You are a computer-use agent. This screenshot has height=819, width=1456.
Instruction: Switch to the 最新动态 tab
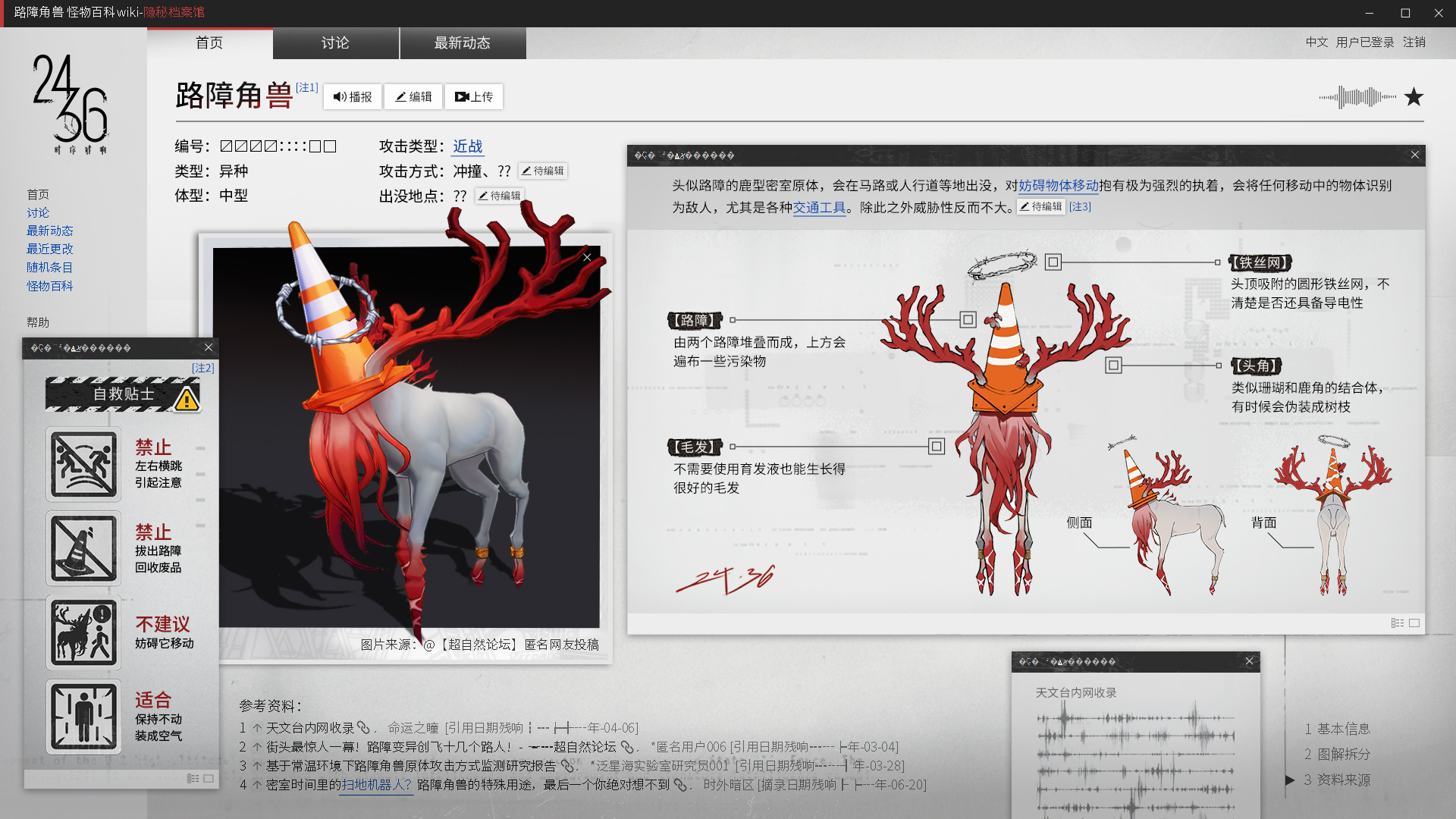pyautogui.click(x=463, y=43)
